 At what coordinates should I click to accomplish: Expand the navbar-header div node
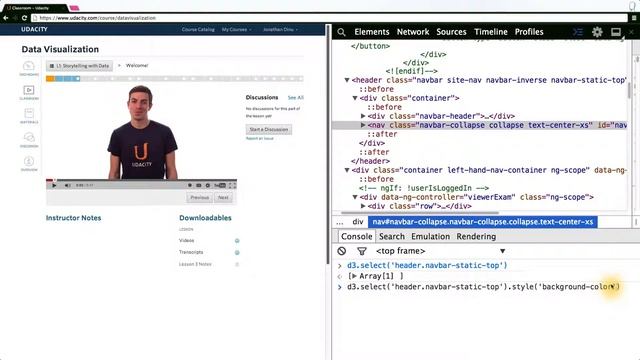[363, 116]
